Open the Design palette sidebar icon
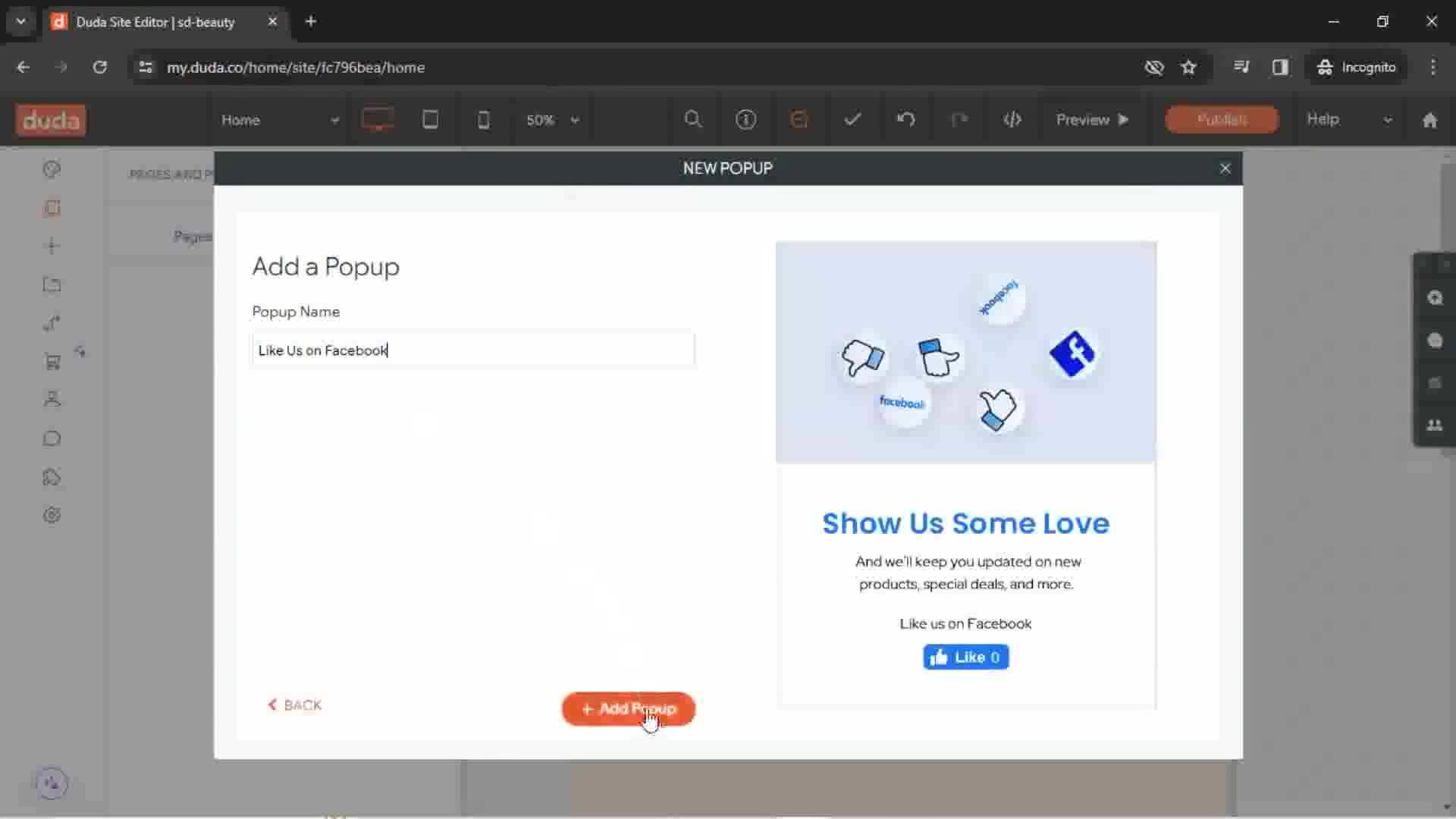The height and width of the screenshot is (819, 1456). click(52, 169)
